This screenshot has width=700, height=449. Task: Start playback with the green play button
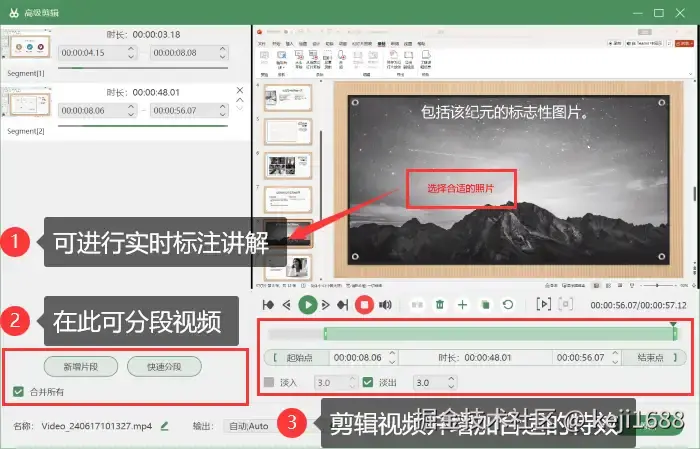(x=308, y=305)
